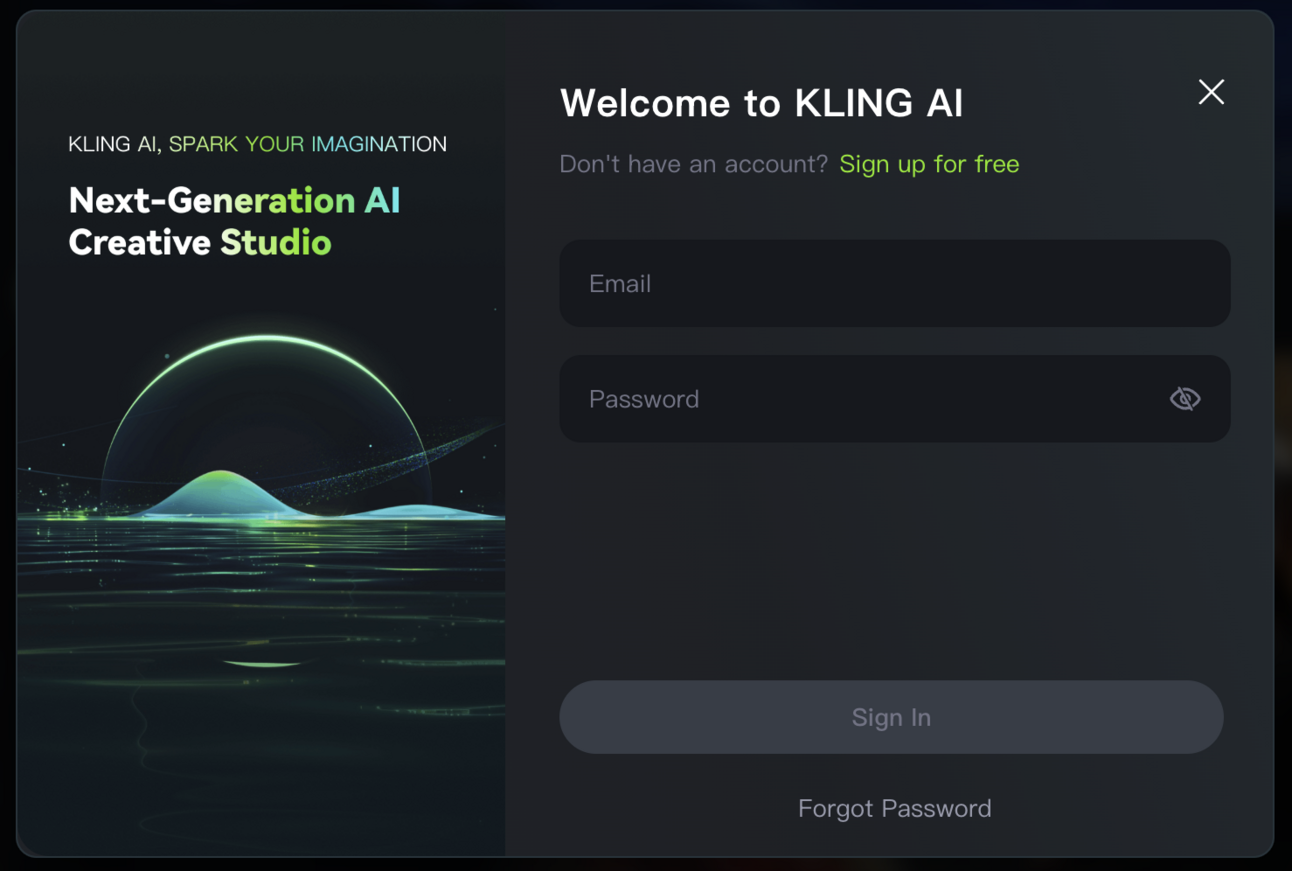Click the password field's eye toggle button
1292x871 pixels.
tap(1185, 398)
